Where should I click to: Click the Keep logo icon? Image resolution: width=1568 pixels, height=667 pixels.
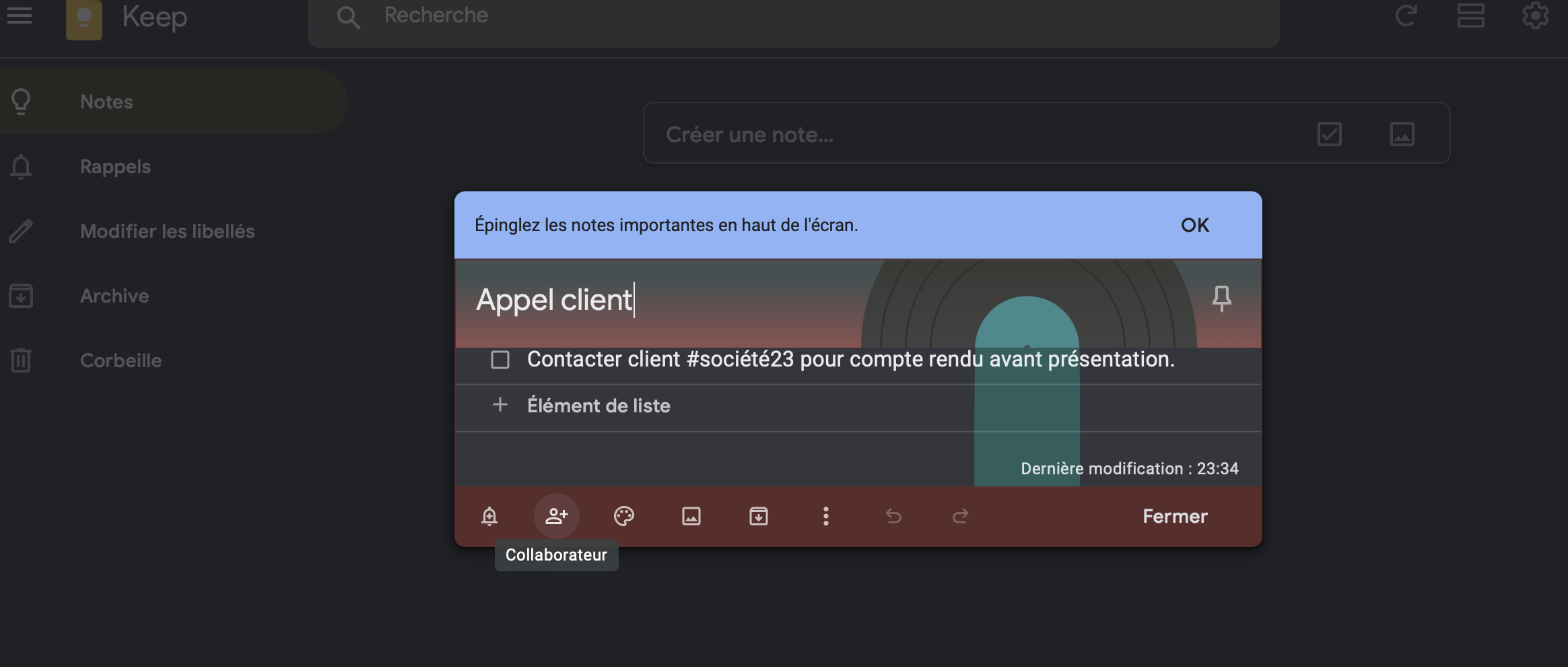[x=84, y=19]
